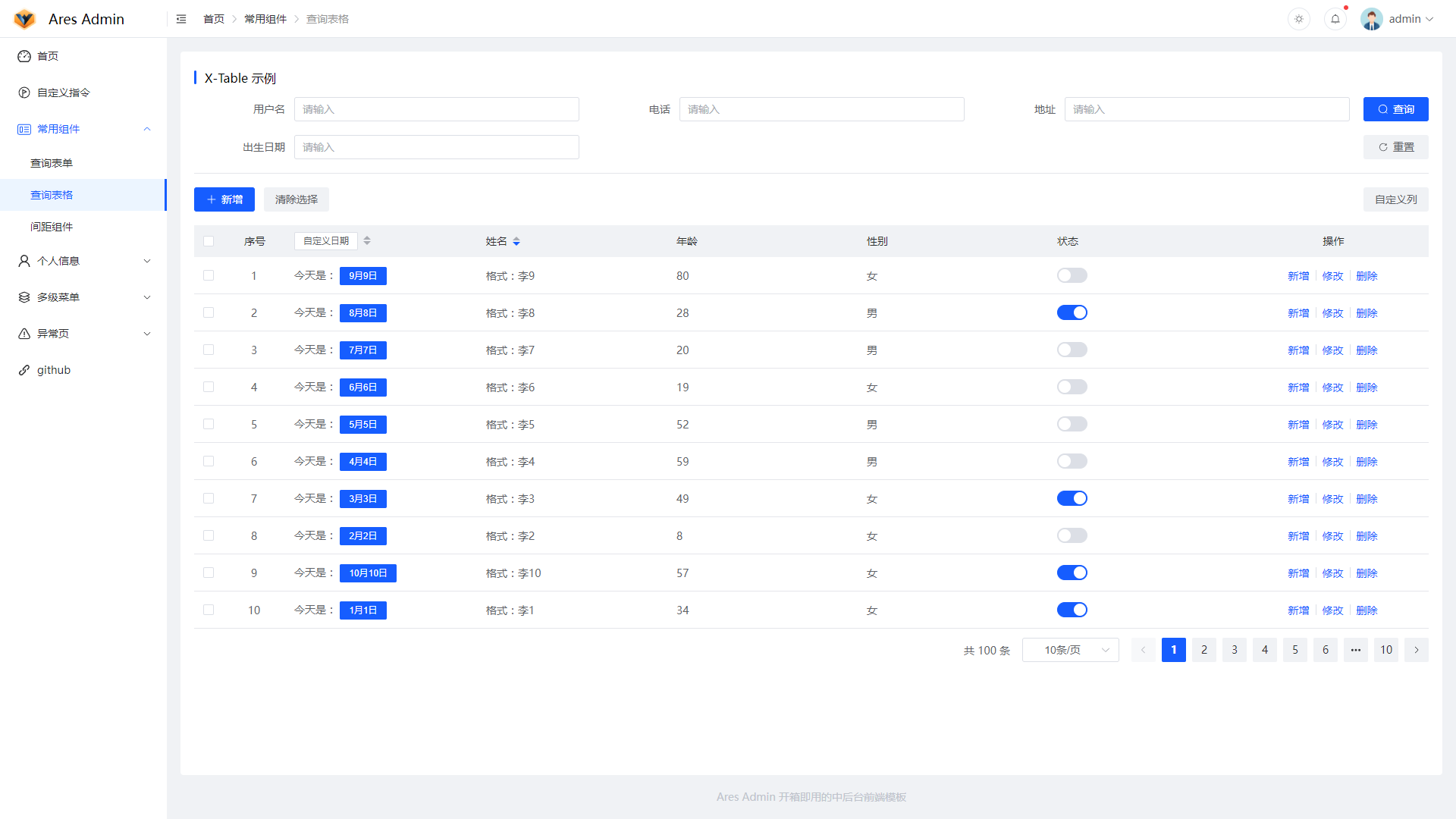Viewport: 1456px width, 819px height.
Task: Select checkbox for row 5
Action: 209,424
